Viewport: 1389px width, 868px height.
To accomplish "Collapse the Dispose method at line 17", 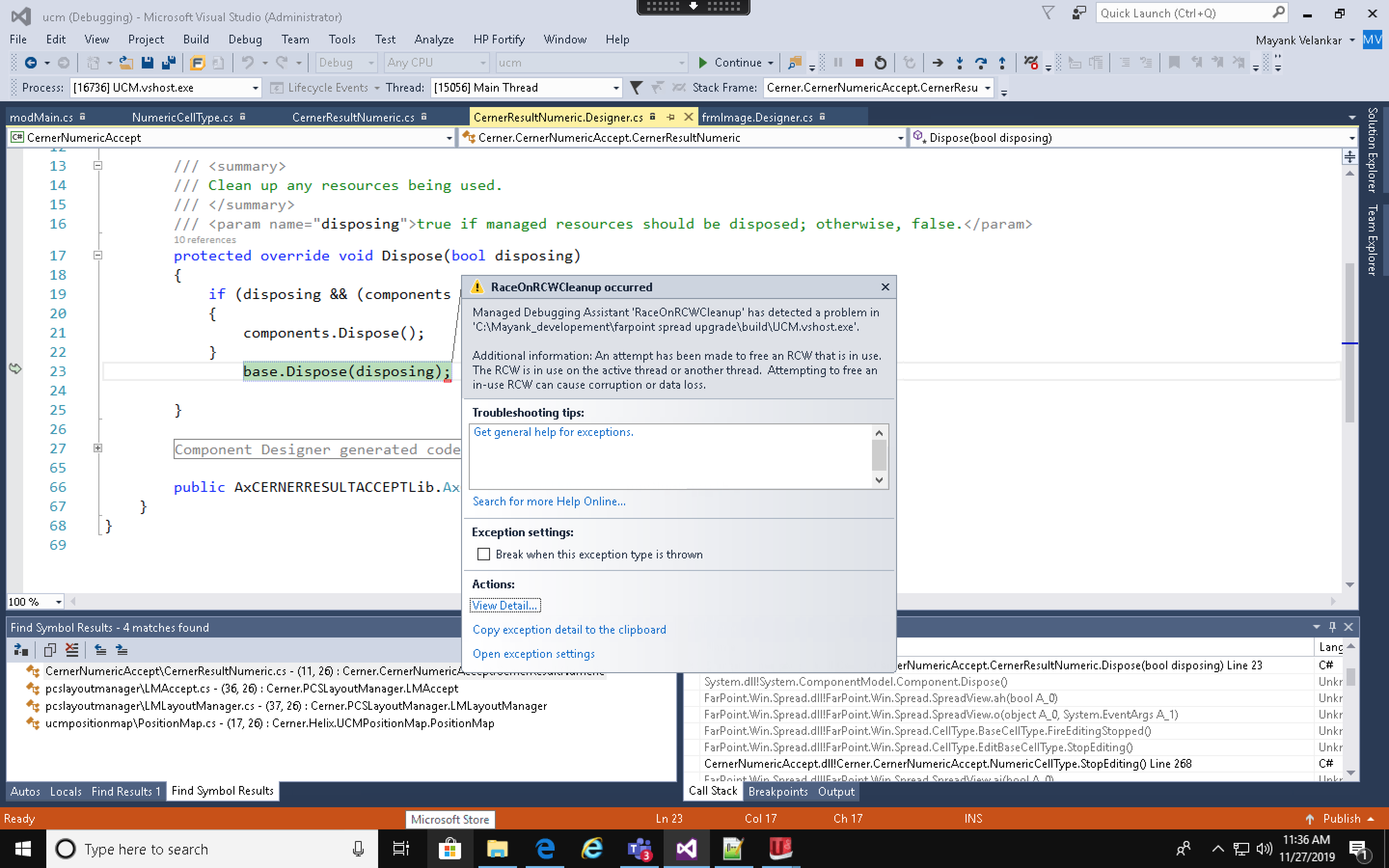I will pos(98,255).
